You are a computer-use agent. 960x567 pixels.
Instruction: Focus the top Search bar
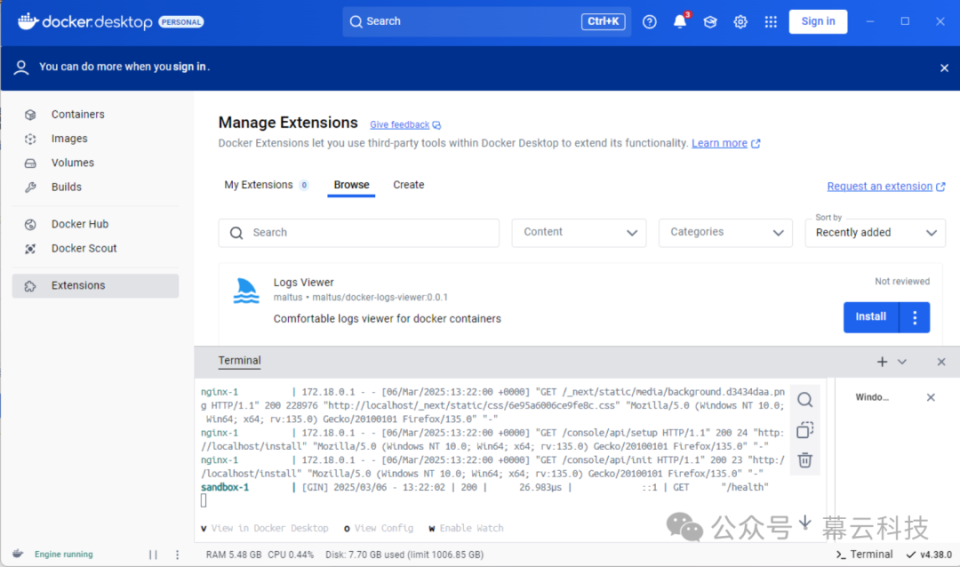(x=487, y=21)
